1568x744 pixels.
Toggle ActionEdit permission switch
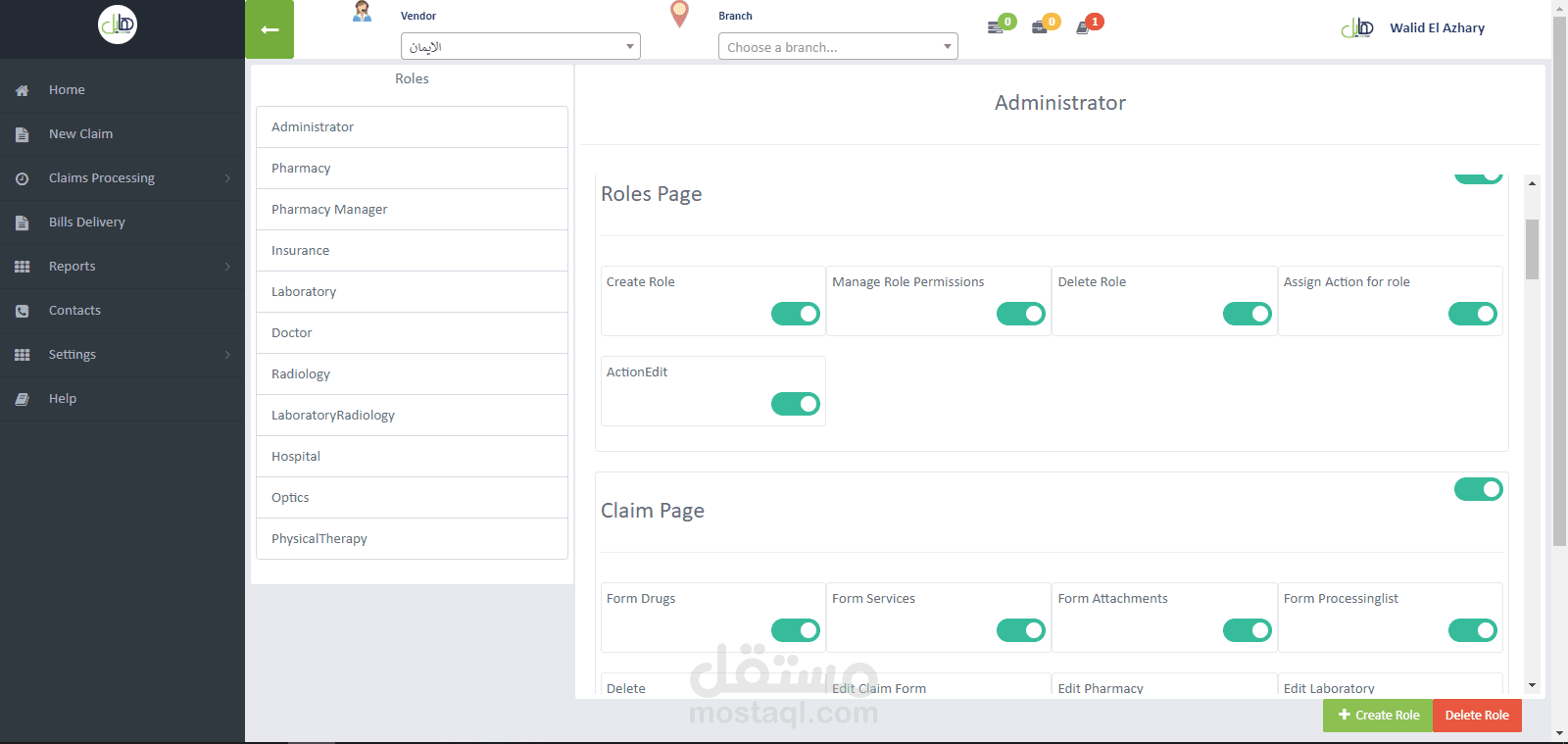tap(796, 404)
